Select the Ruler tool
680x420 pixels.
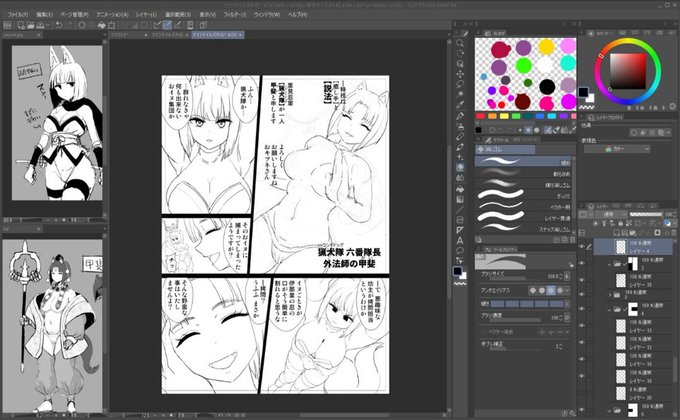tap(460, 230)
